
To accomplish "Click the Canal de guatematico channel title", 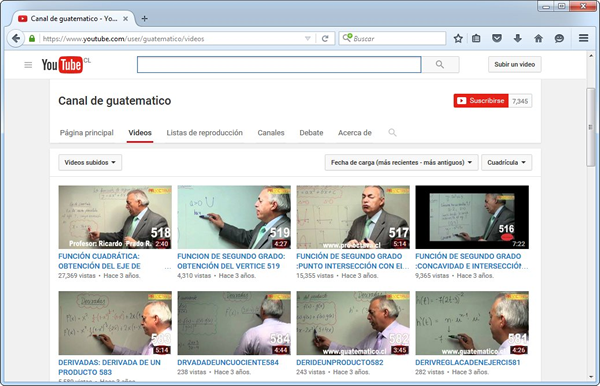I will click(x=114, y=101).
